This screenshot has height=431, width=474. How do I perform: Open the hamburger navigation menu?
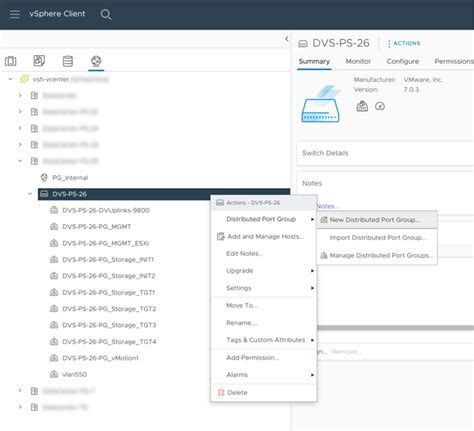(x=15, y=14)
